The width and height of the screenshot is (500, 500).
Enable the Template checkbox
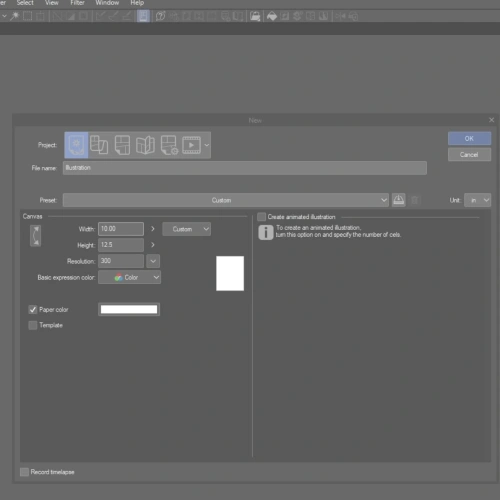pos(33,325)
